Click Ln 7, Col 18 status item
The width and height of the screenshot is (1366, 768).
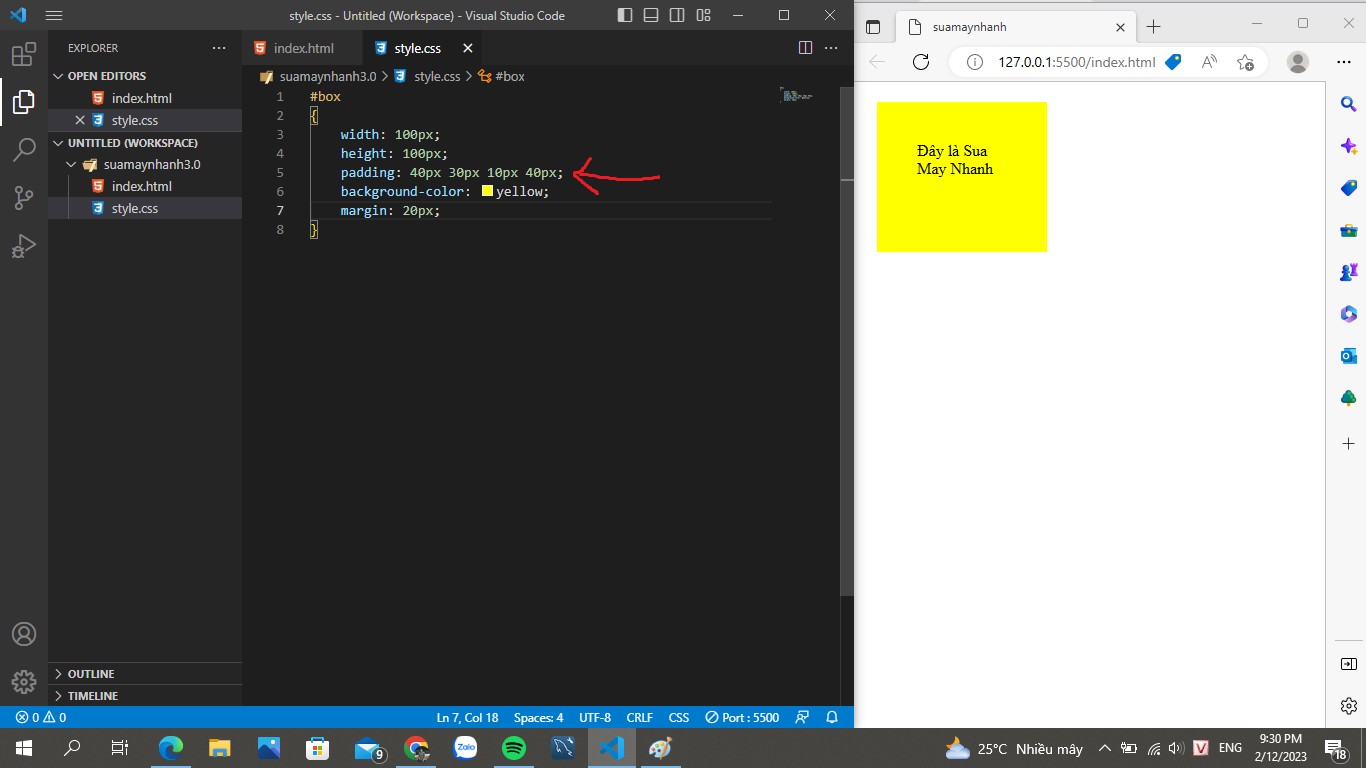(x=467, y=717)
